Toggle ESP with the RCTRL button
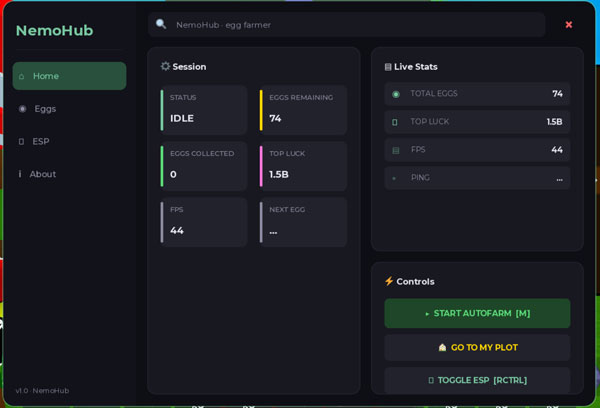The width and height of the screenshot is (600, 408). pyautogui.click(x=477, y=380)
